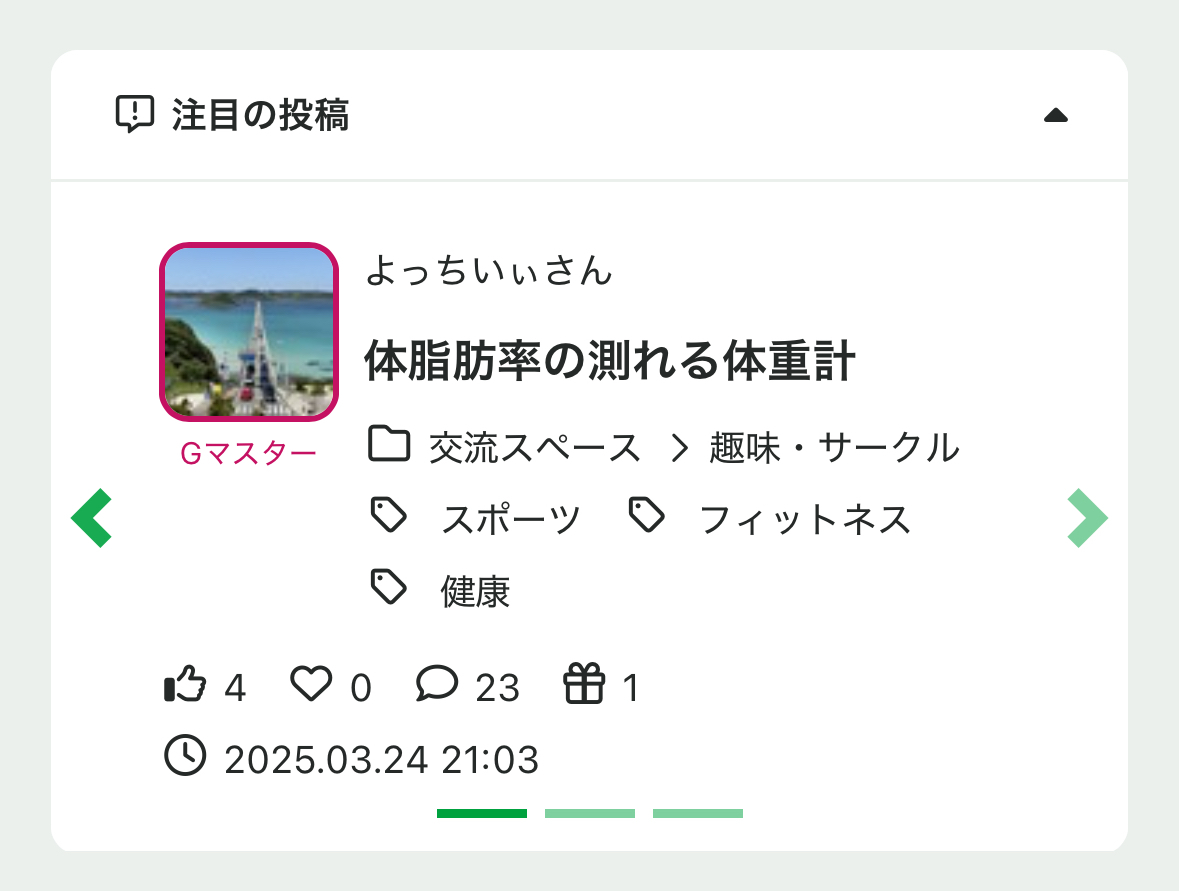
Task: Open the post 体脂肪率の測れる体重計
Action: click(610, 362)
